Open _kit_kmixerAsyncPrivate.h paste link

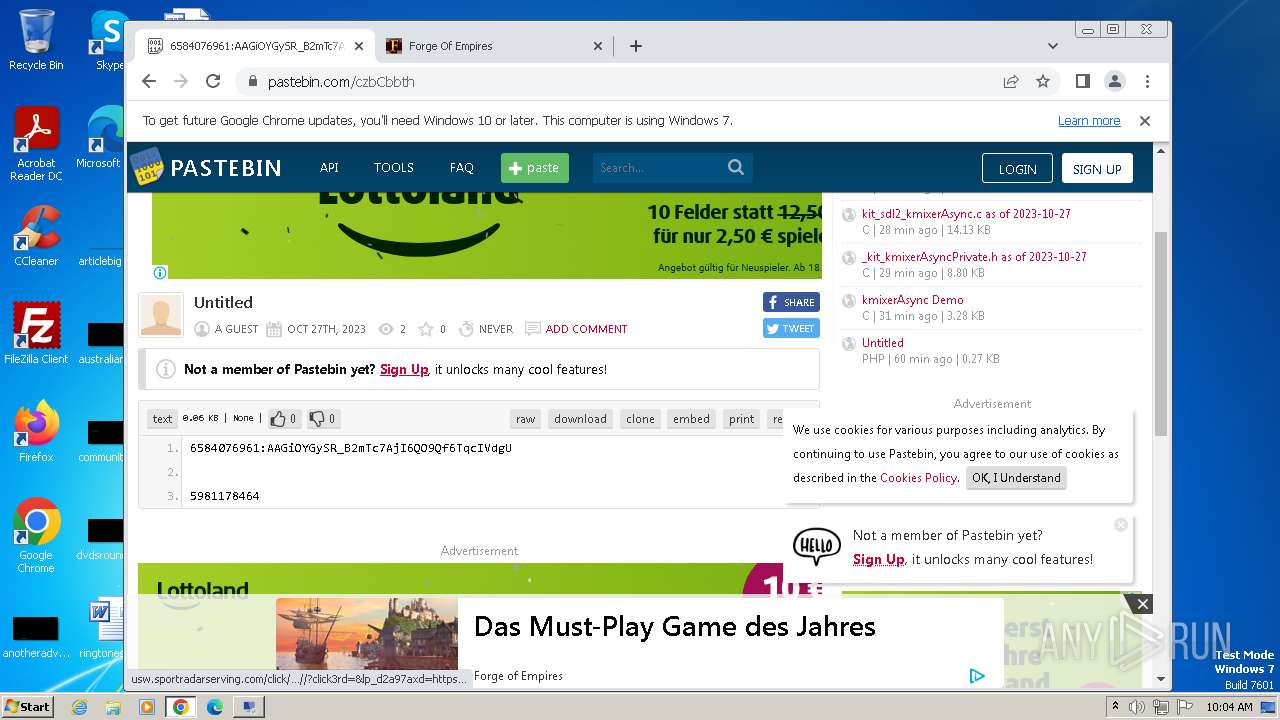coord(974,257)
